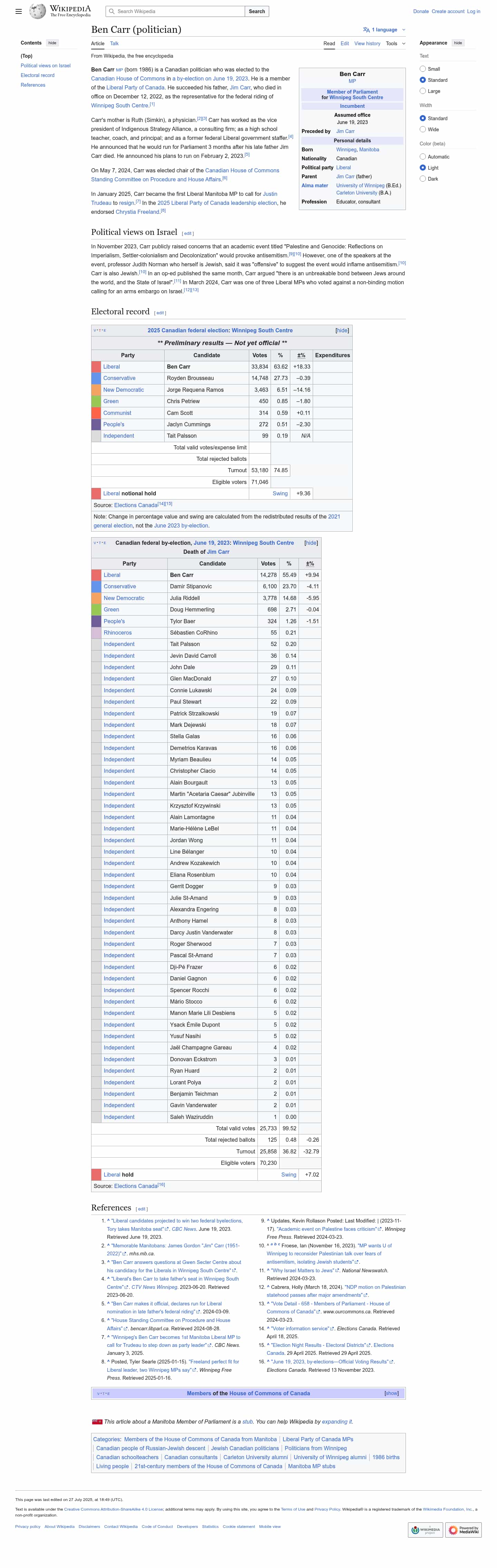Select the Wide width radio option
The height and width of the screenshot is (1568, 497).
tap(423, 129)
